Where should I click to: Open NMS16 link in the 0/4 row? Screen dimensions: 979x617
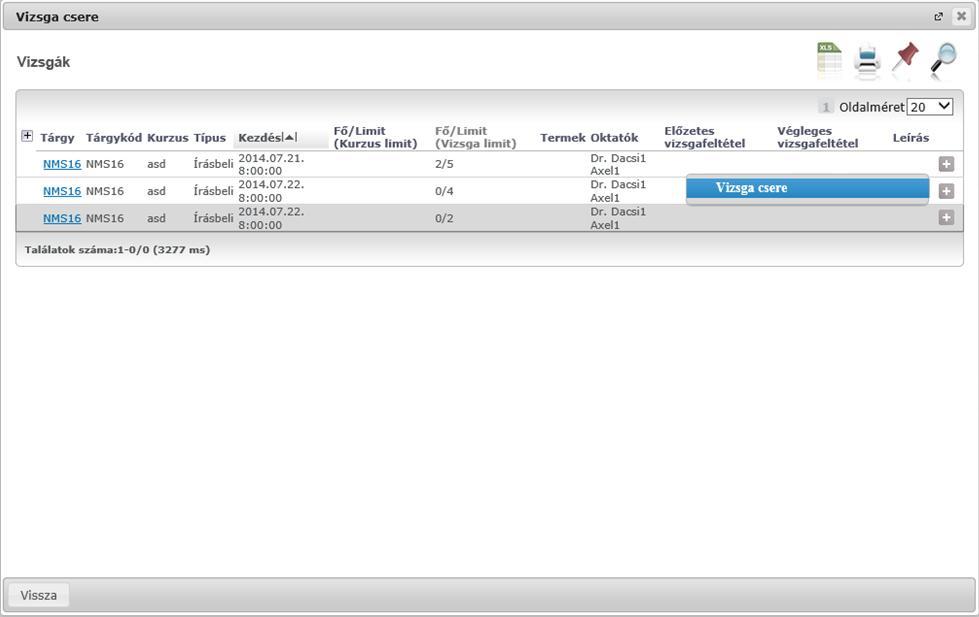coord(62,191)
